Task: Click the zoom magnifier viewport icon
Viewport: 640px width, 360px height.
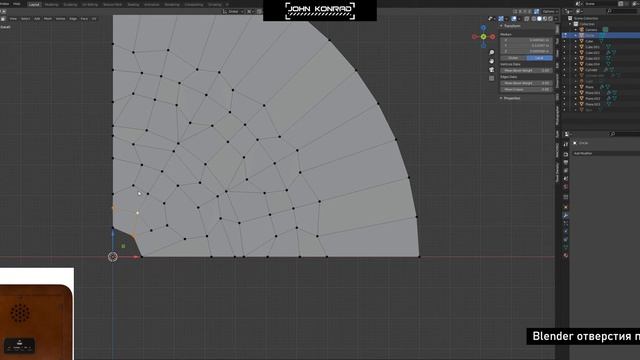Action: [491, 52]
